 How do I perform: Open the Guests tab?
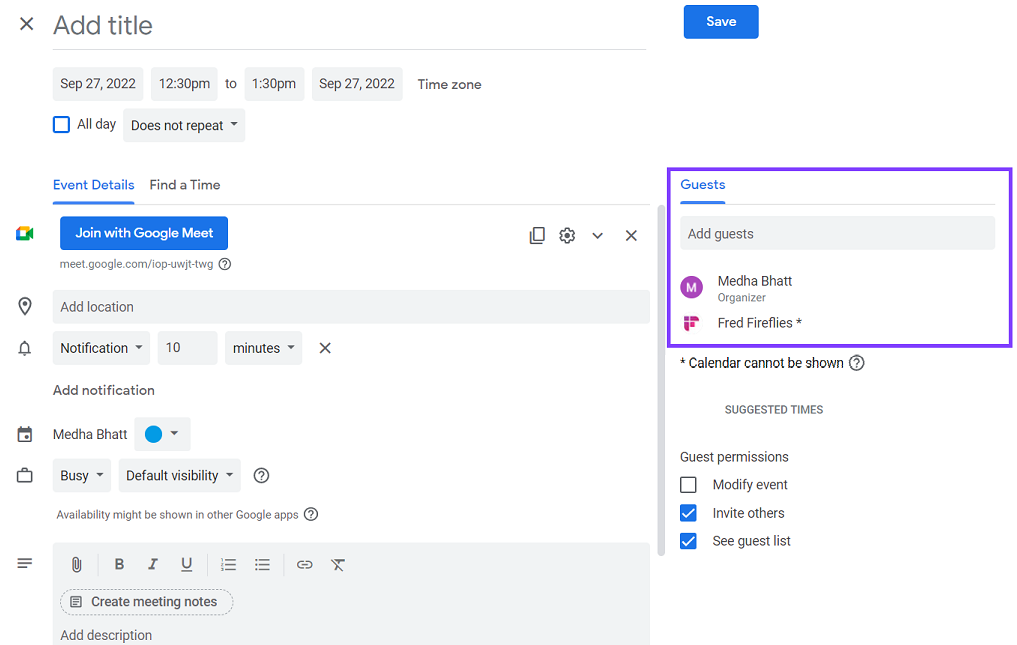click(x=702, y=185)
